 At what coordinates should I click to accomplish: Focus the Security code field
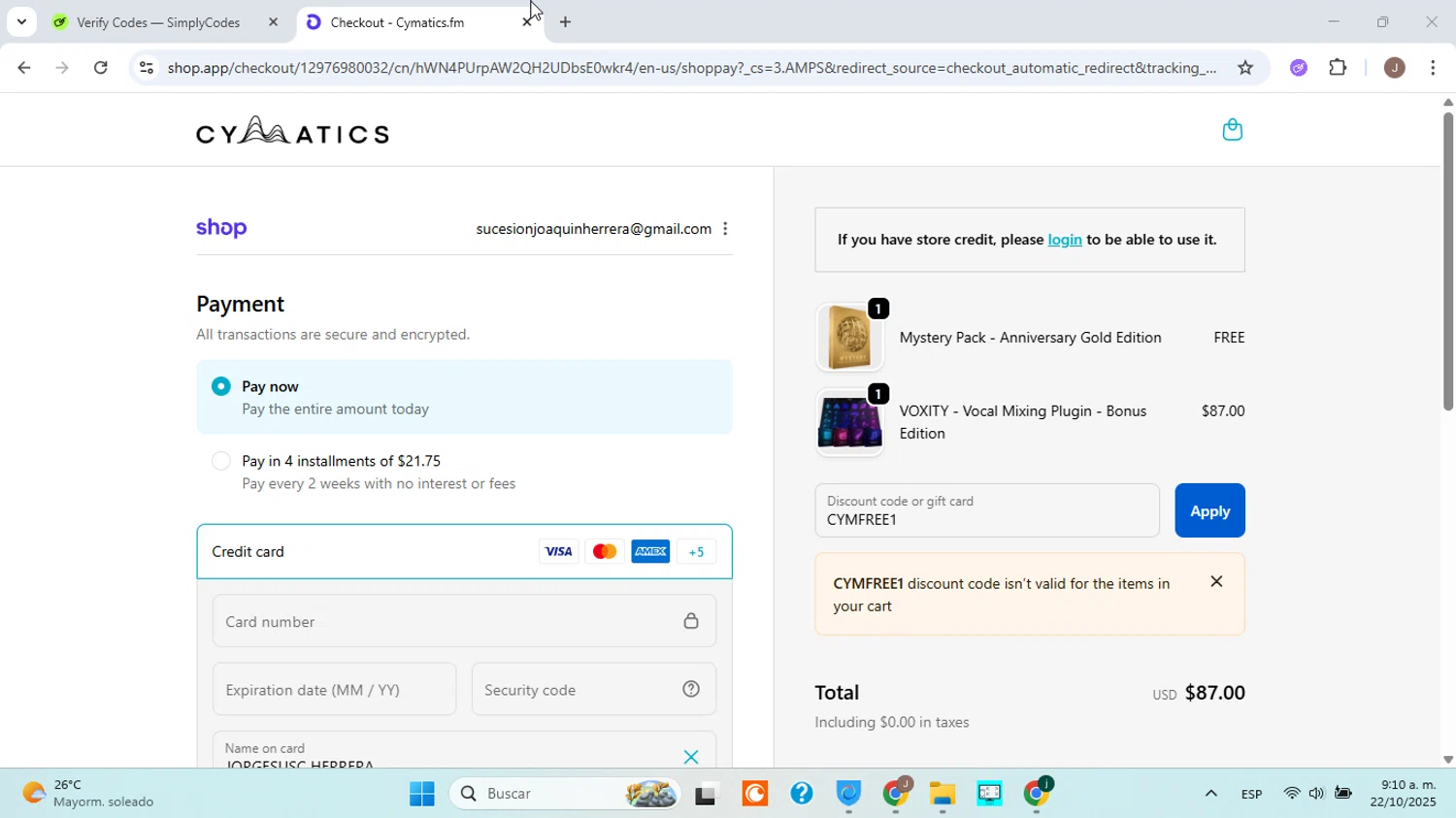[594, 689]
